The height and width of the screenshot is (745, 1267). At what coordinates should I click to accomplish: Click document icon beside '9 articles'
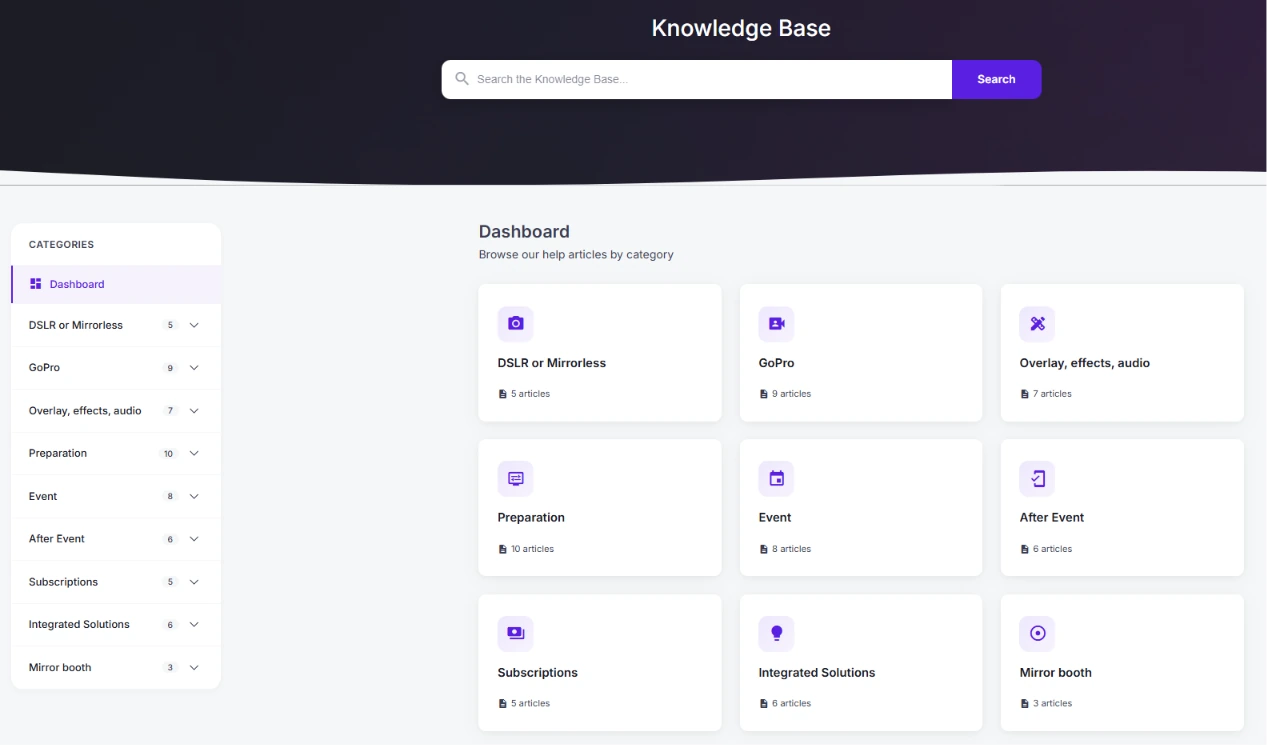click(x=764, y=394)
